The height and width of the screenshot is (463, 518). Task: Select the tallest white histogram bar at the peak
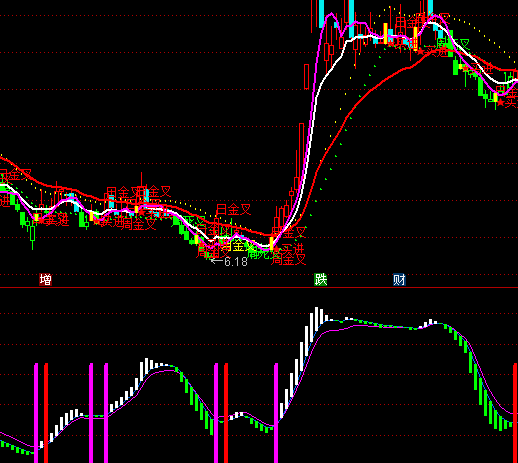point(316,319)
